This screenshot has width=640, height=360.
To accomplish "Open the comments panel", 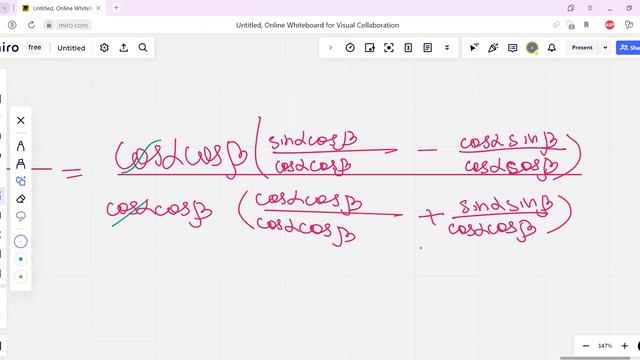I will point(513,48).
